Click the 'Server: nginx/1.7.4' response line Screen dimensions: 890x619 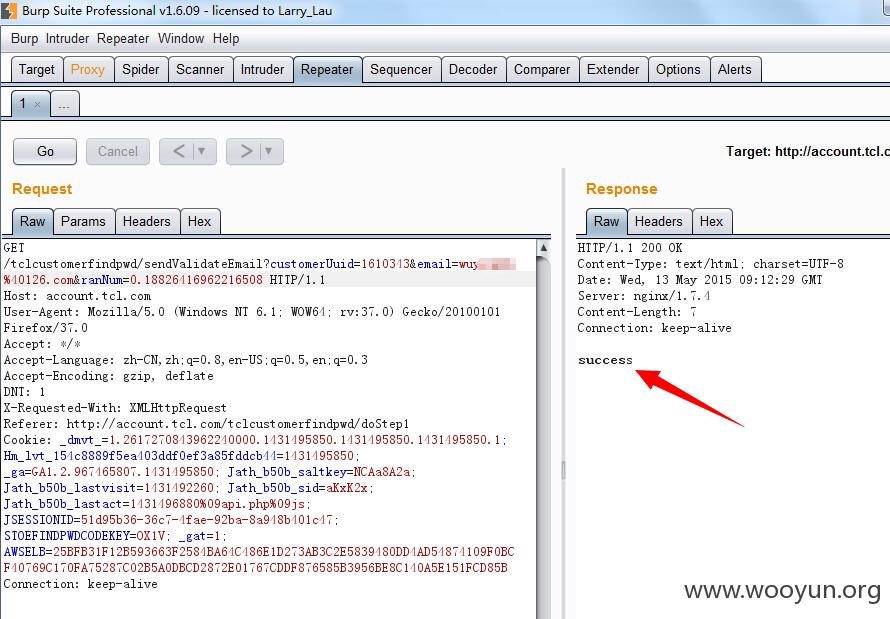pos(644,296)
